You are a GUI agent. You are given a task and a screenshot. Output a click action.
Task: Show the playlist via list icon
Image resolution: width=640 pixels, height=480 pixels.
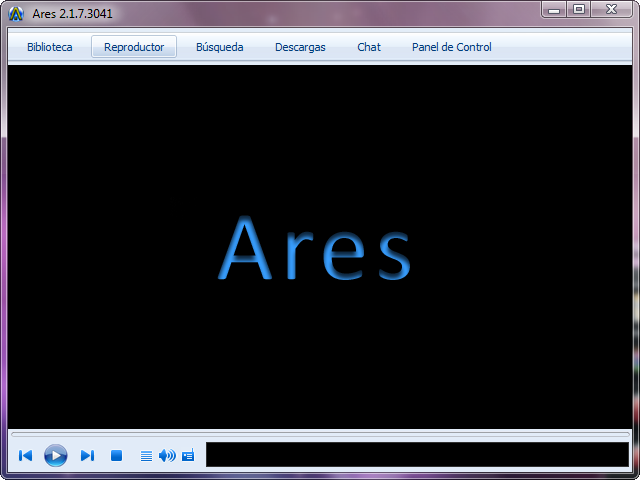tap(146, 456)
